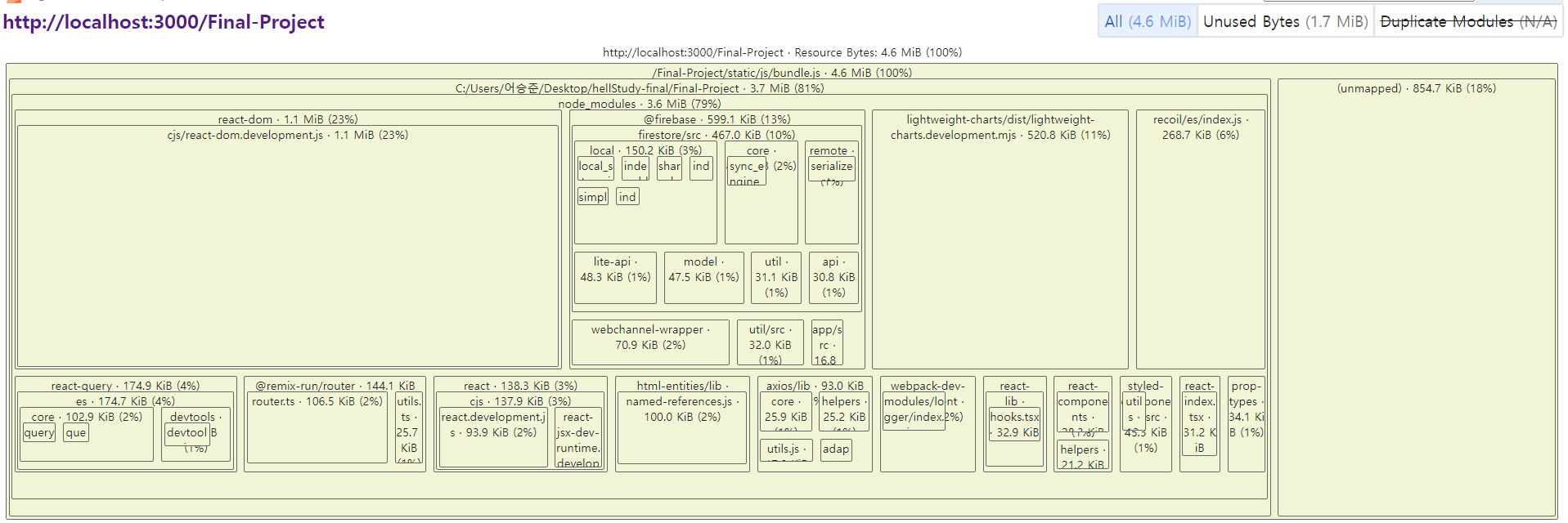
Task: Select the recoil/es/index.js block
Action: (1200, 239)
